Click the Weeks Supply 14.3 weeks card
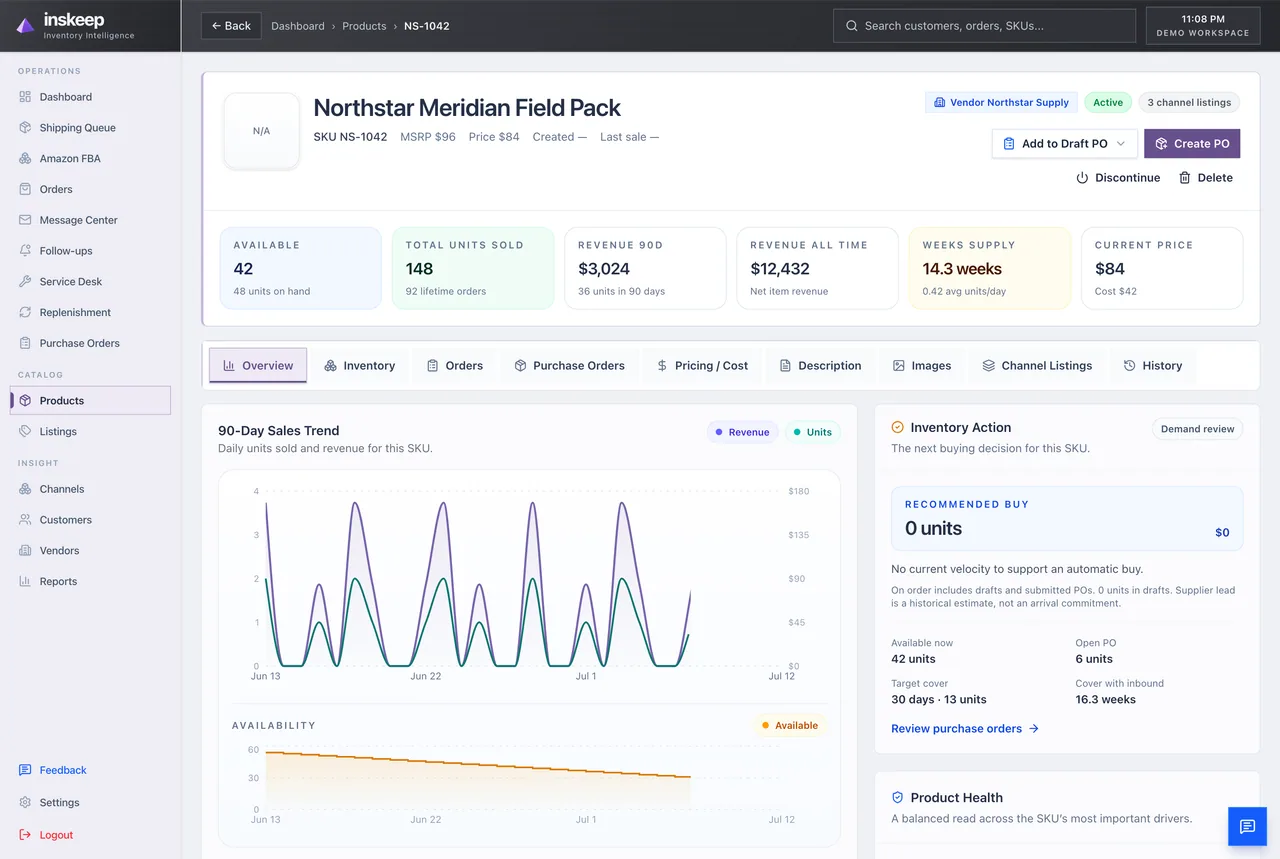The image size is (1280, 859). coord(989,268)
